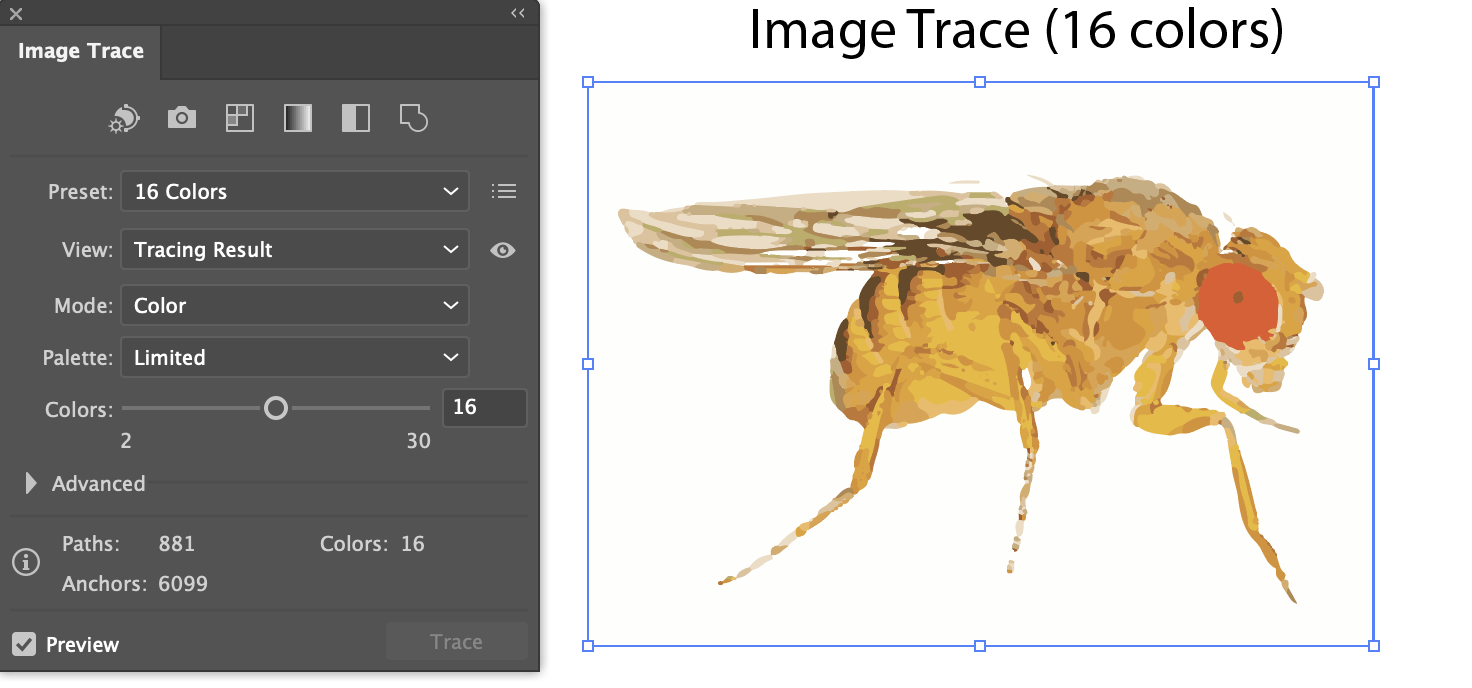Click the Auto-Color preset icon
1472x688 pixels.
coord(124,119)
